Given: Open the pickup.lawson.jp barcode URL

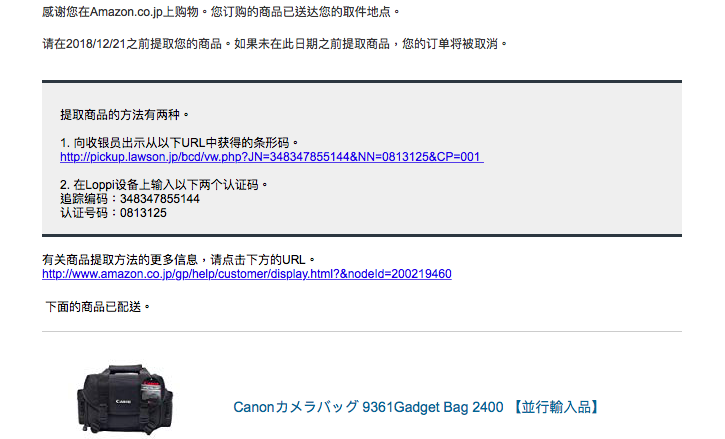Looking at the screenshot, I should point(271,157).
